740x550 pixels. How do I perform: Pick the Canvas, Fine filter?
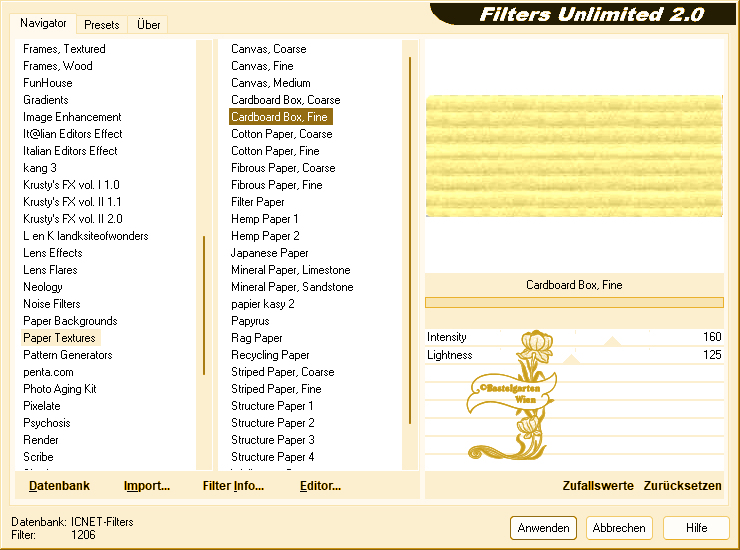(262, 66)
